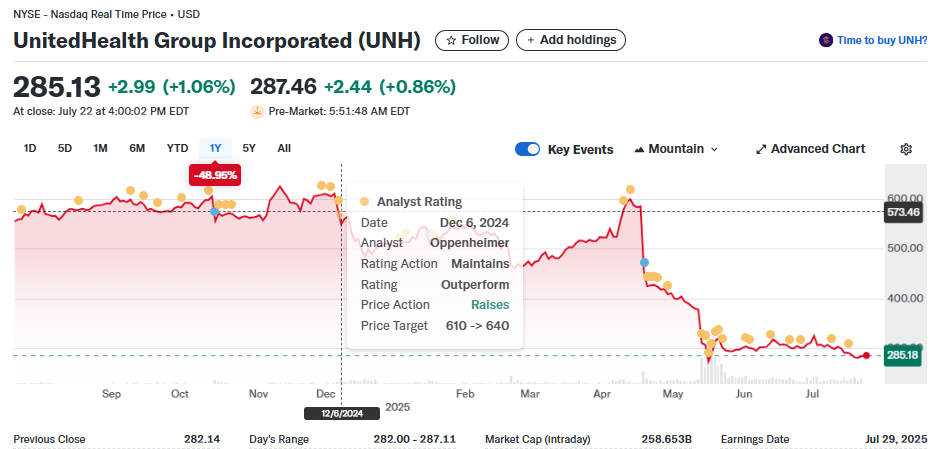The width and height of the screenshot is (936, 449).
Task: Click the Maintains rating action value
Action: tap(480, 263)
